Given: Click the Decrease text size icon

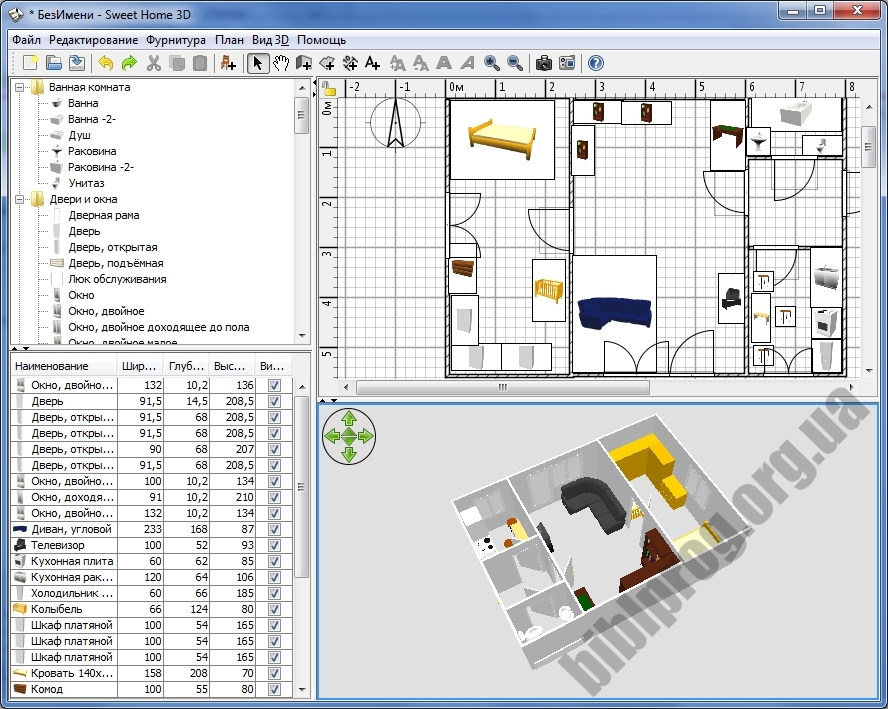Looking at the screenshot, I should (421, 63).
